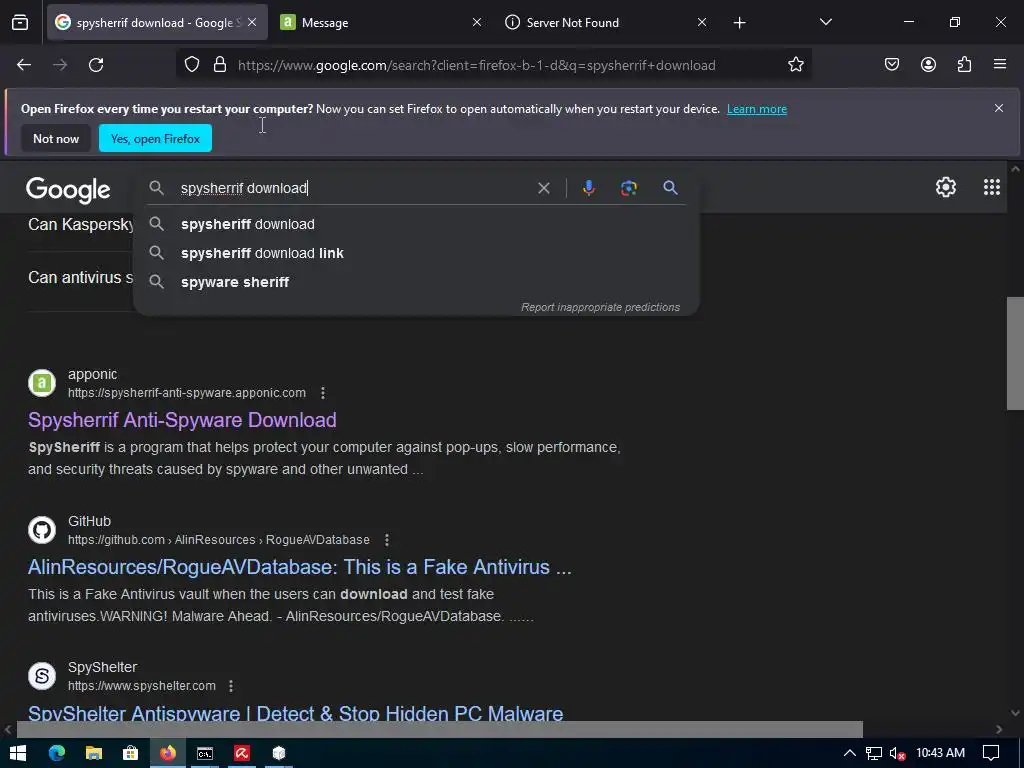Open muted volume tray icon
Viewport: 1024px width, 768px height.
[897, 753]
